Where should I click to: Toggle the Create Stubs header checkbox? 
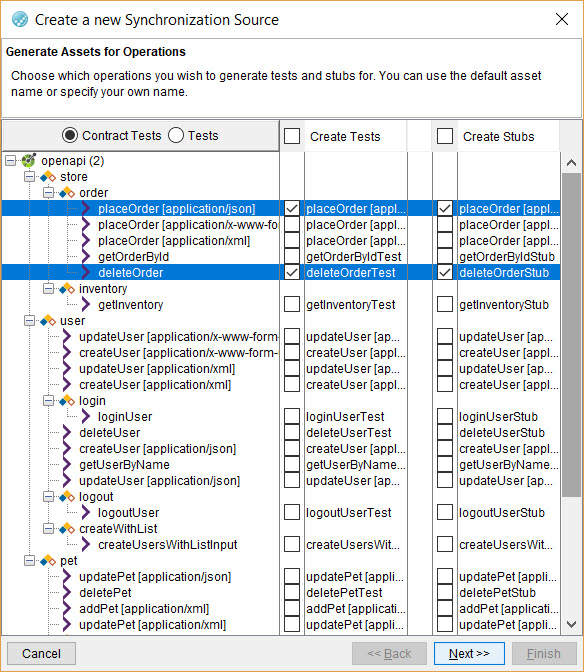tap(445, 136)
